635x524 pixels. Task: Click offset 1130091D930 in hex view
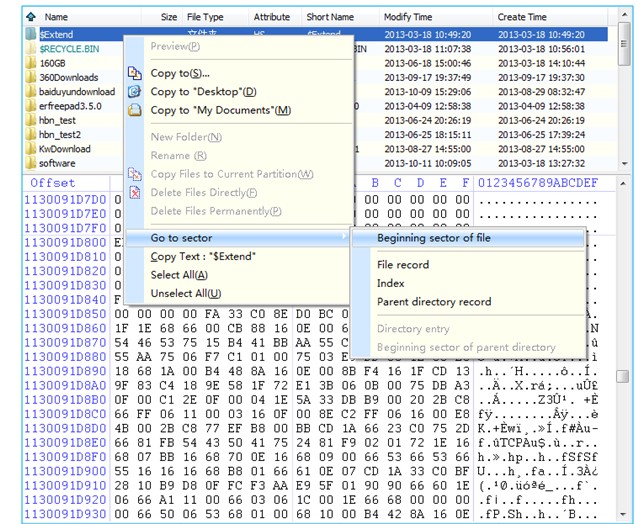pyautogui.click(x=65, y=514)
